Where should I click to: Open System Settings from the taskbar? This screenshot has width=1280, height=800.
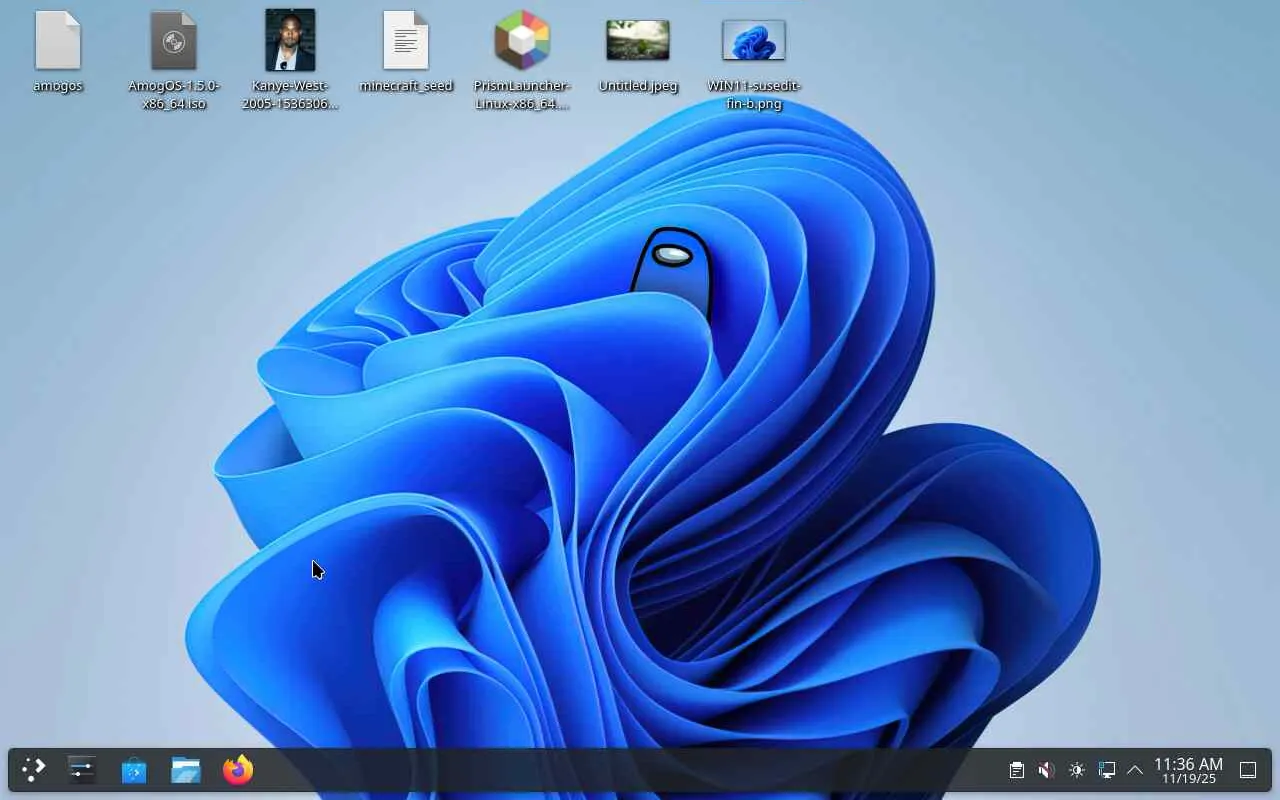82,770
